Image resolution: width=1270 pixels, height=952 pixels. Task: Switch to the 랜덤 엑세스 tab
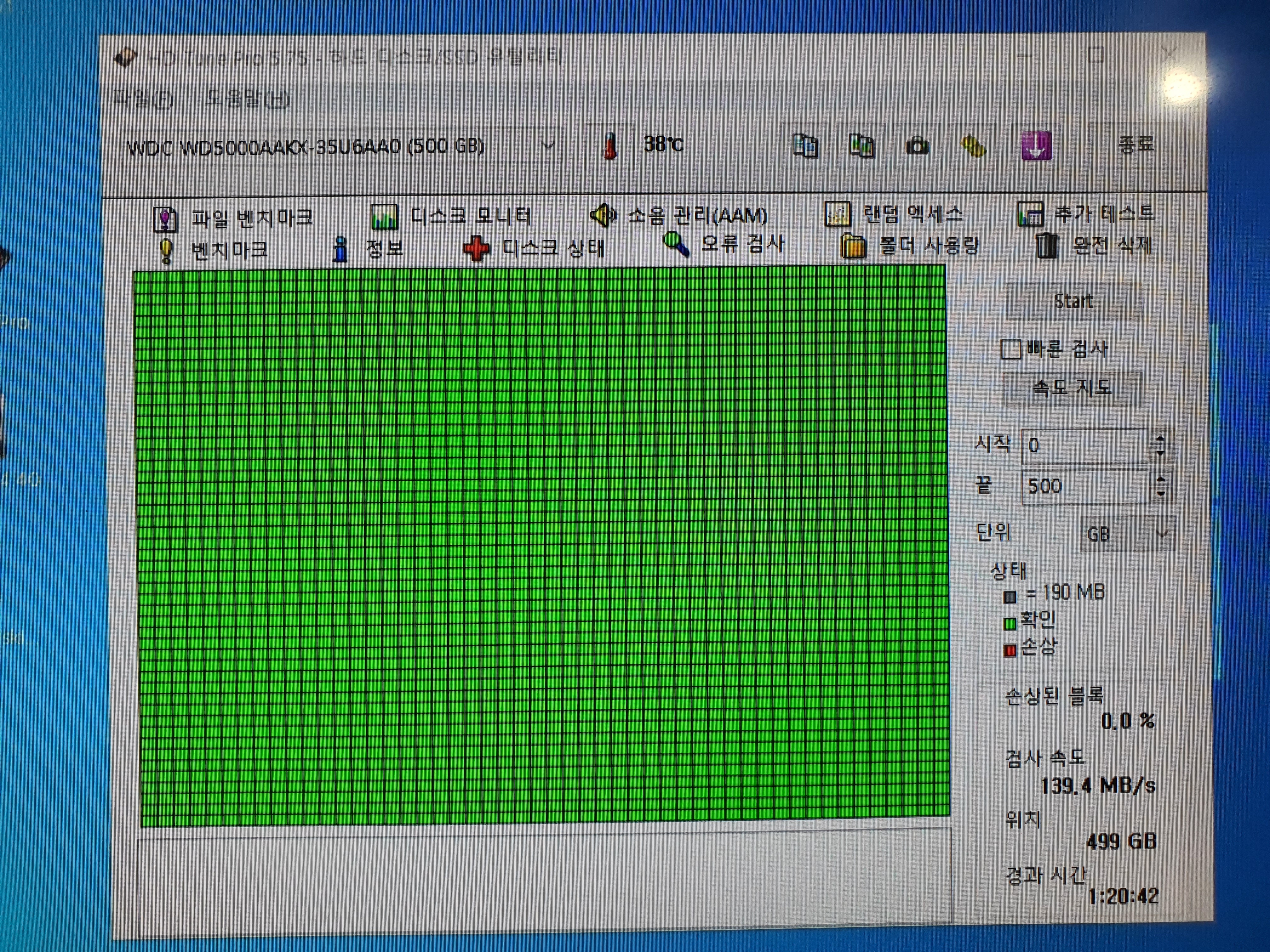point(894,215)
